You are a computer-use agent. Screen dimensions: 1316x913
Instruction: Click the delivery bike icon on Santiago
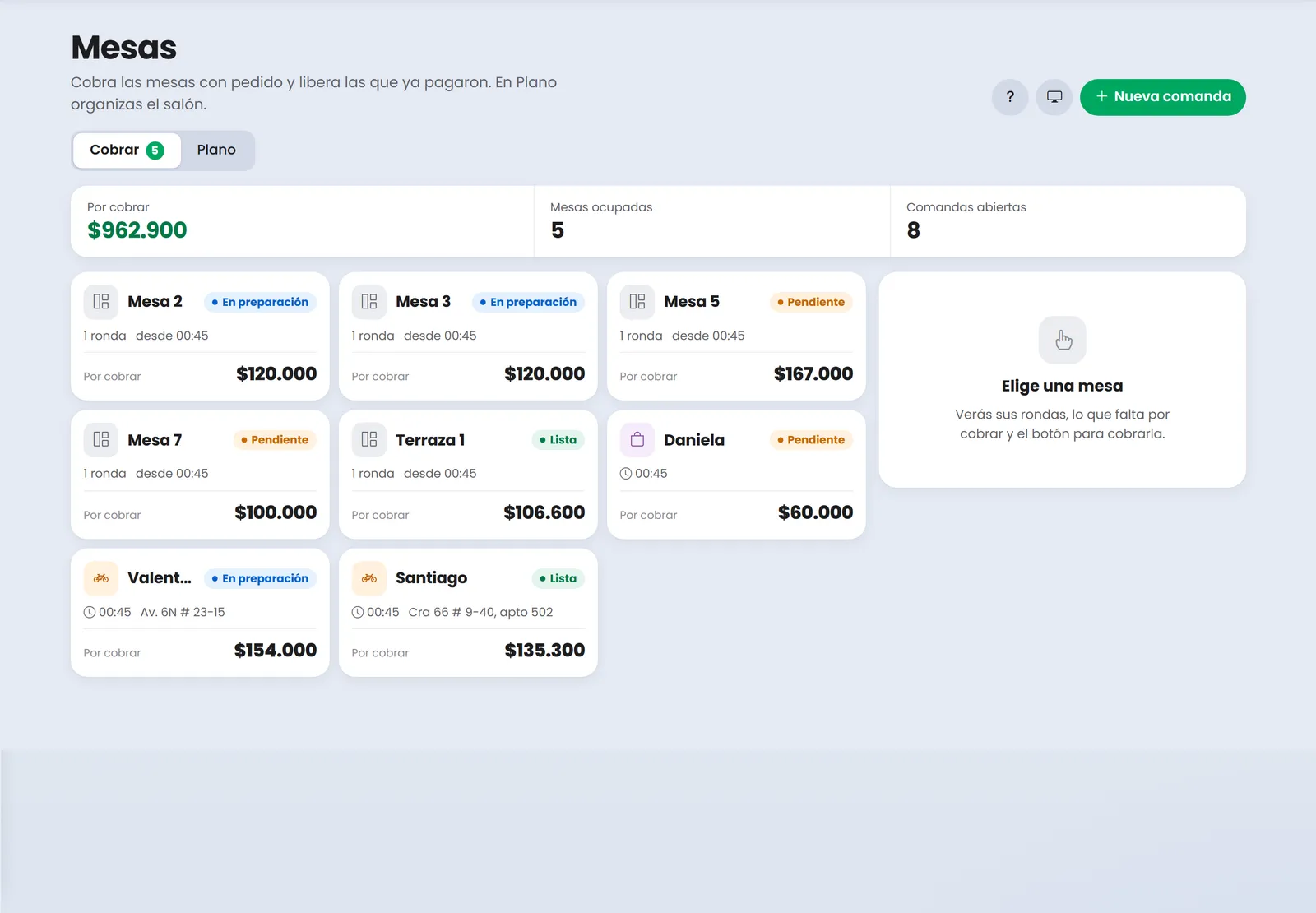369,578
